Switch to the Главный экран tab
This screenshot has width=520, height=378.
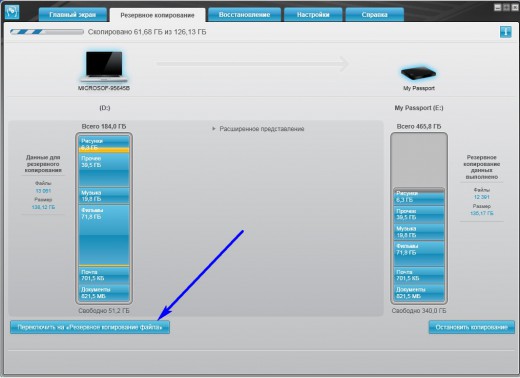click(72, 15)
